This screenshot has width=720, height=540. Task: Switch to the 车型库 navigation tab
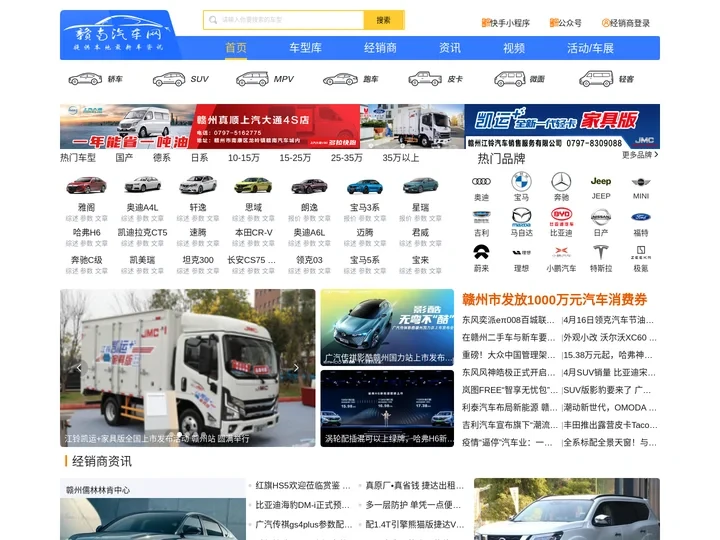pos(305,48)
